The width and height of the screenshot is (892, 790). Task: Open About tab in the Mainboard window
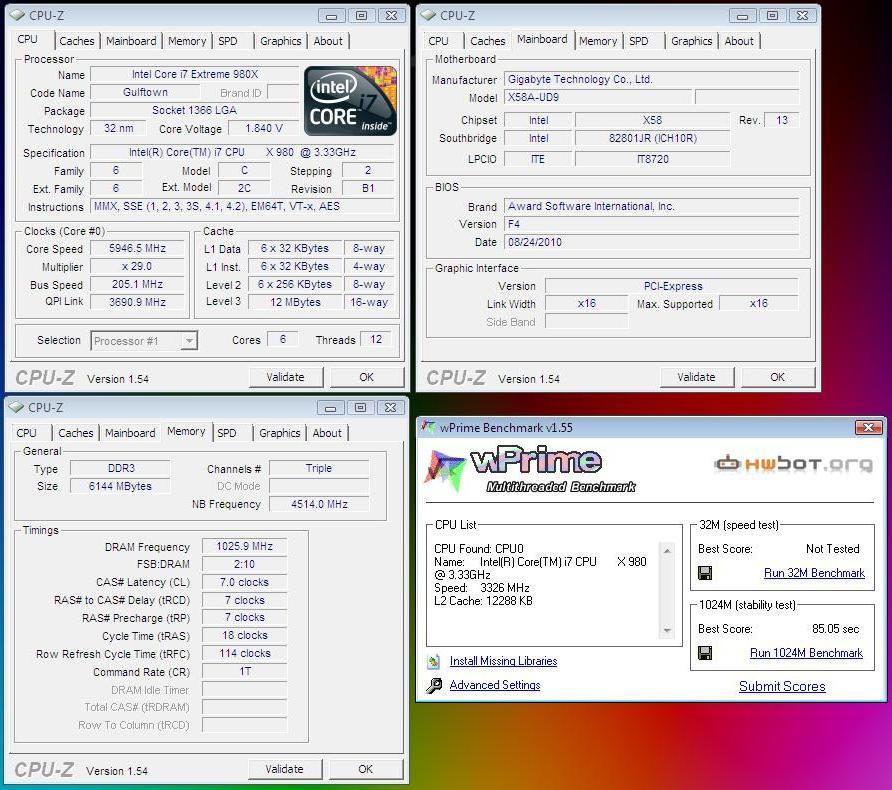point(739,41)
